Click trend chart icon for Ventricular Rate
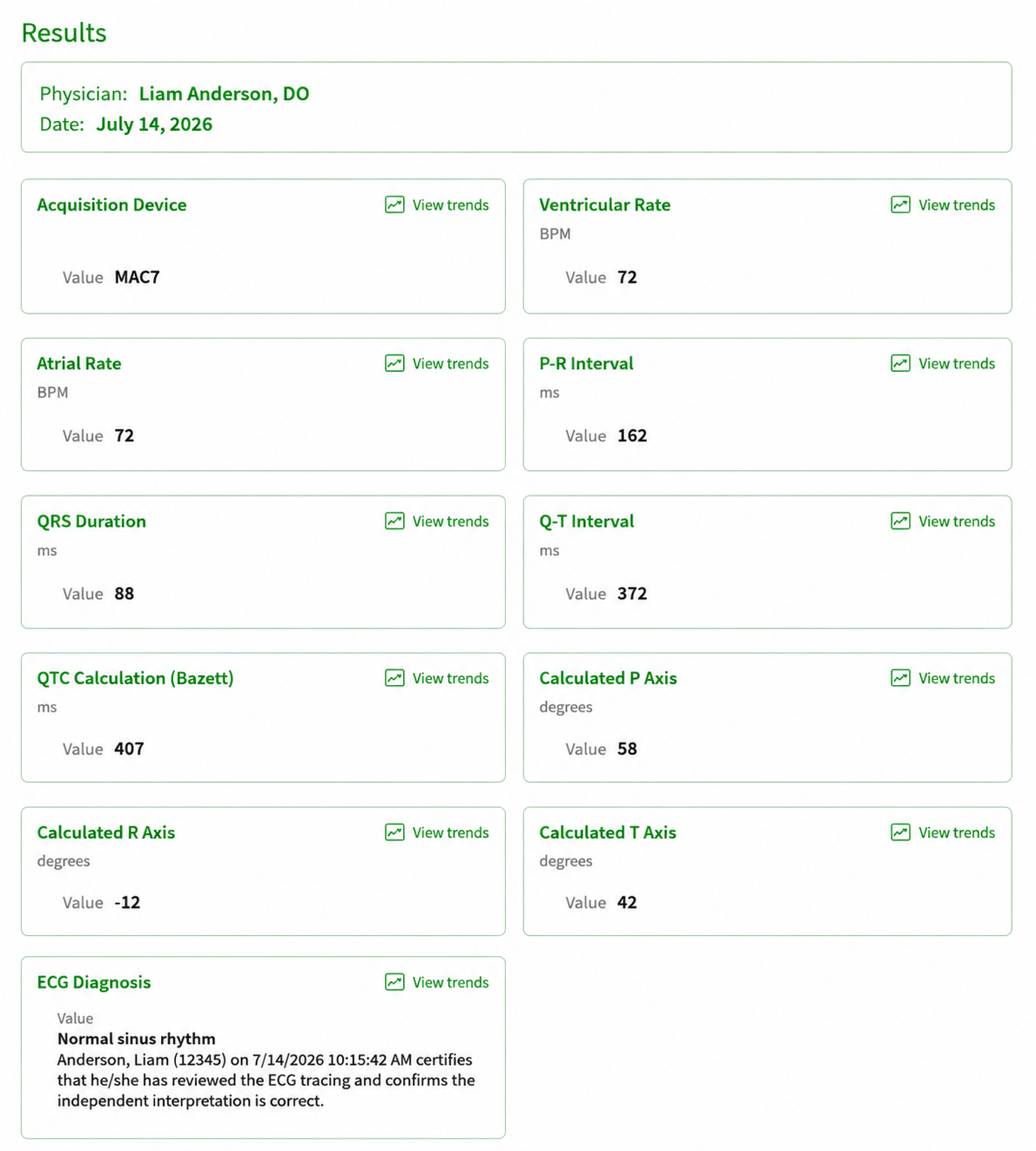The height and width of the screenshot is (1151, 1036). (x=900, y=205)
